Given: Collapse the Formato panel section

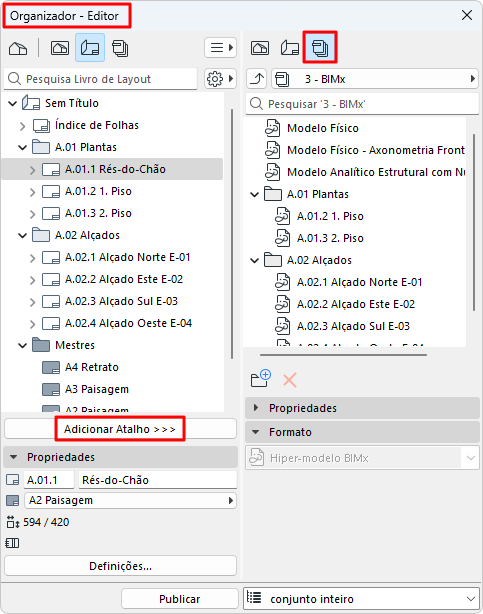Looking at the screenshot, I should (256, 432).
